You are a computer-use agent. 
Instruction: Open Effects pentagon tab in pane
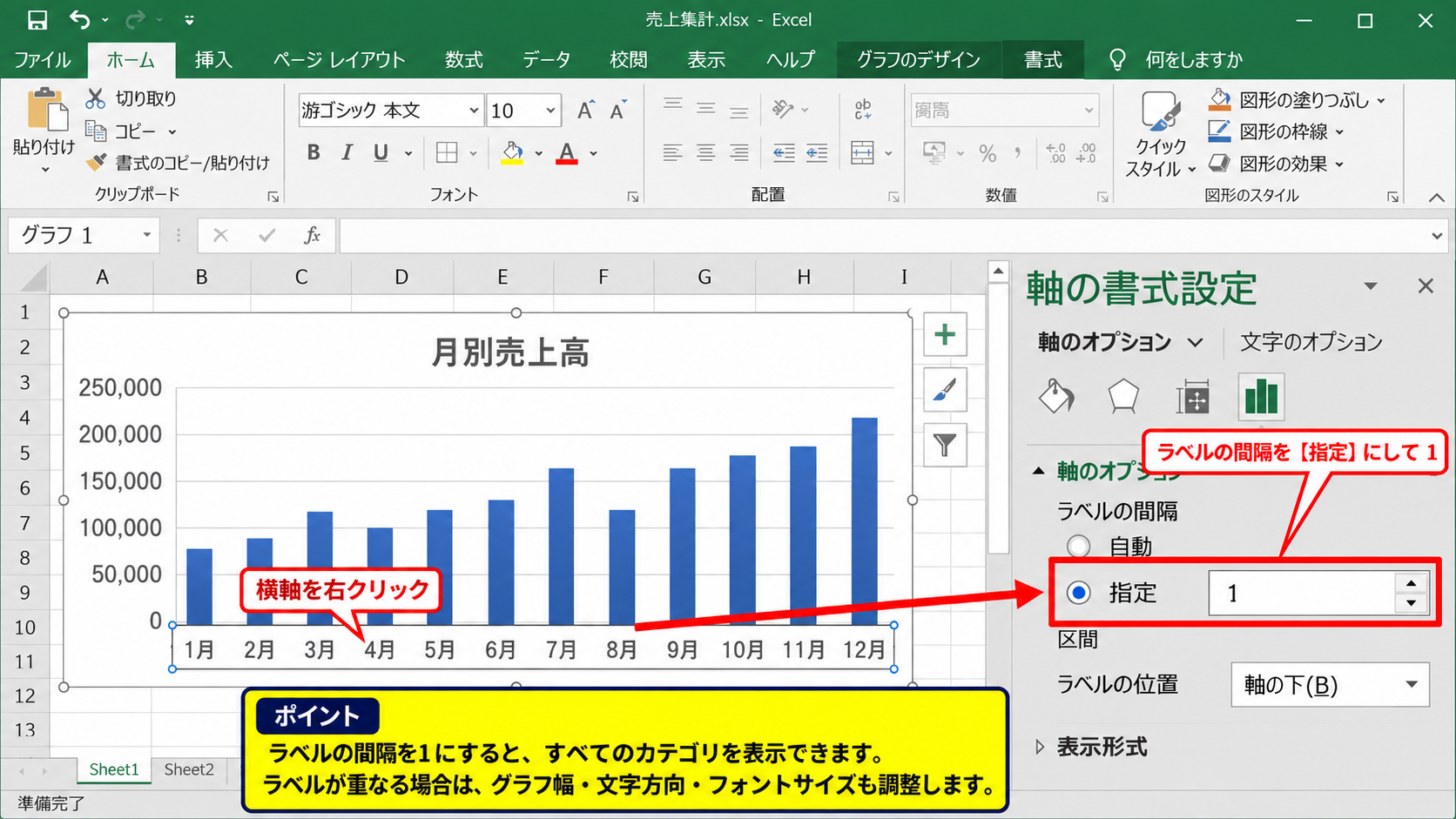pyautogui.click(x=1123, y=397)
